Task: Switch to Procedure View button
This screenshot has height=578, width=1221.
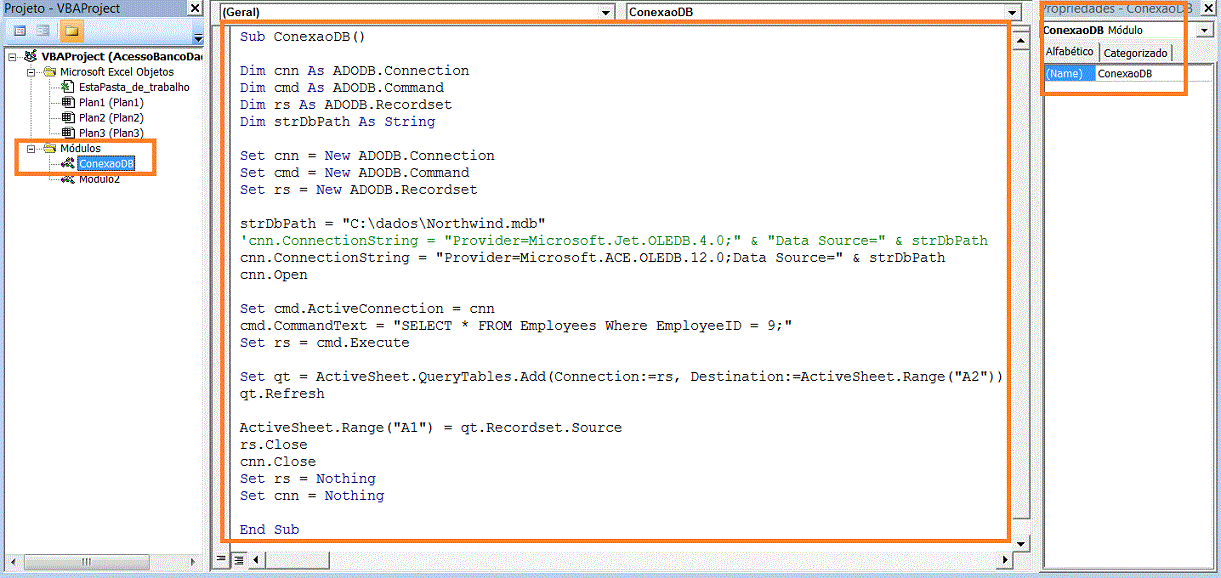Action: (222, 560)
